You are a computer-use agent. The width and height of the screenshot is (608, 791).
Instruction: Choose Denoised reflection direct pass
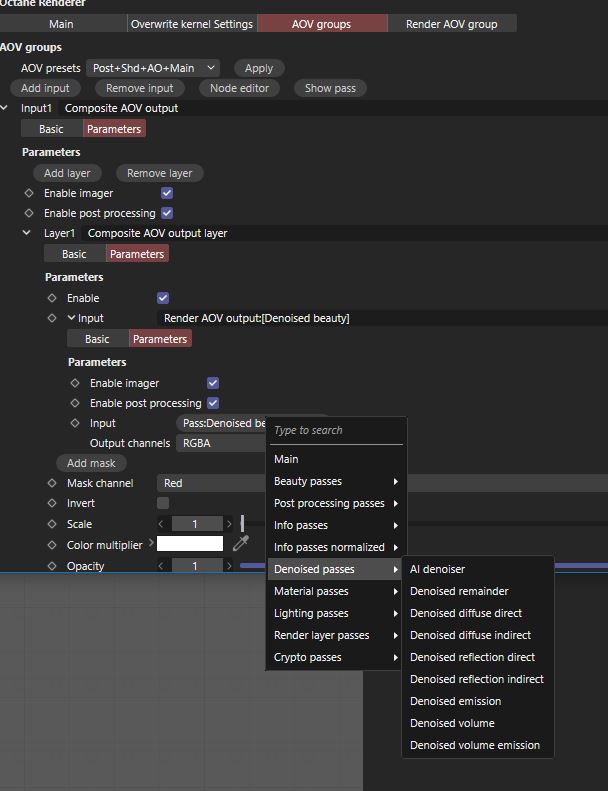coord(477,657)
